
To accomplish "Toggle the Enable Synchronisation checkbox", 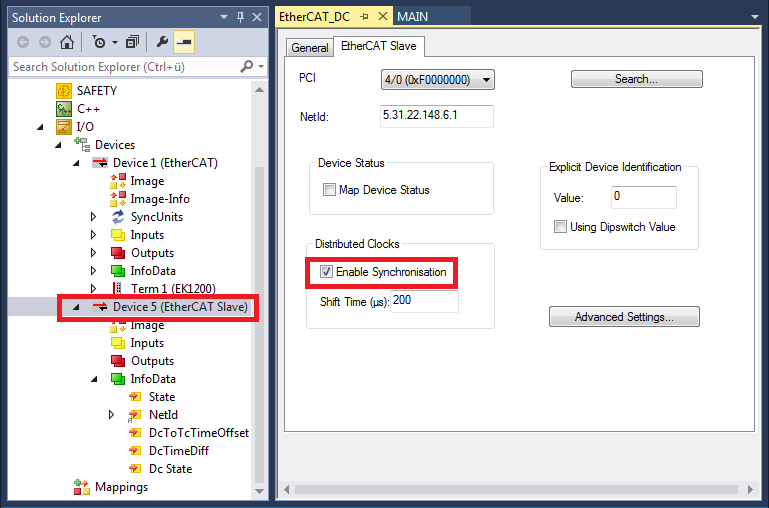I will pyautogui.click(x=326, y=272).
